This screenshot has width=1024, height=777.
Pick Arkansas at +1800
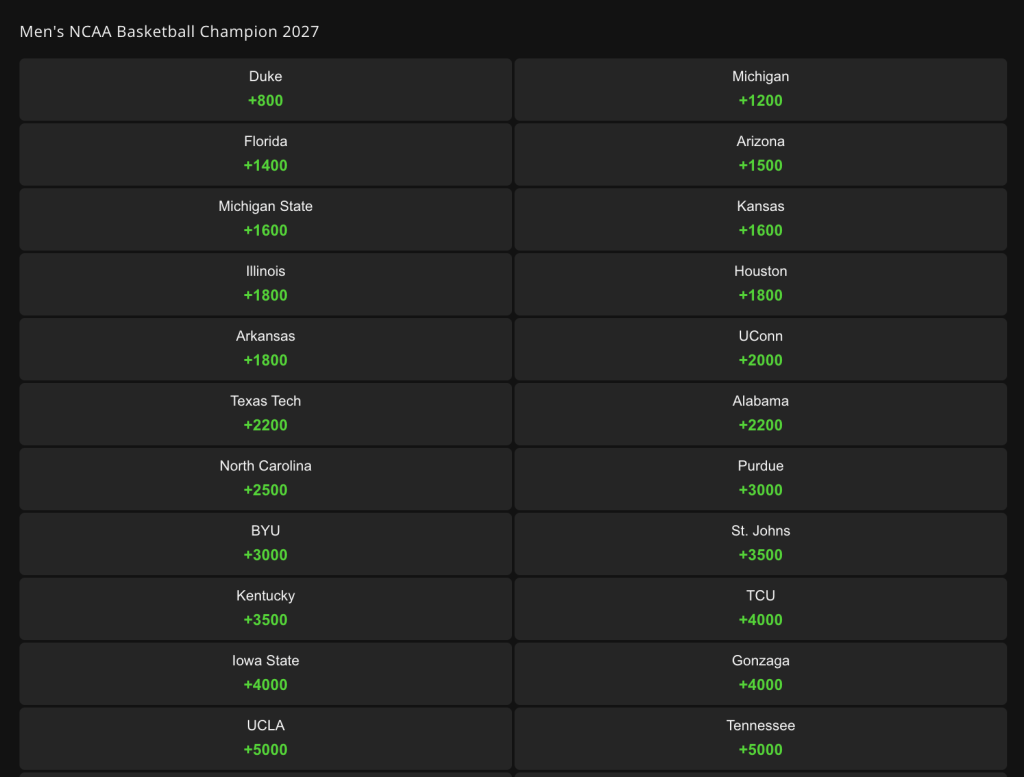[x=265, y=349]
